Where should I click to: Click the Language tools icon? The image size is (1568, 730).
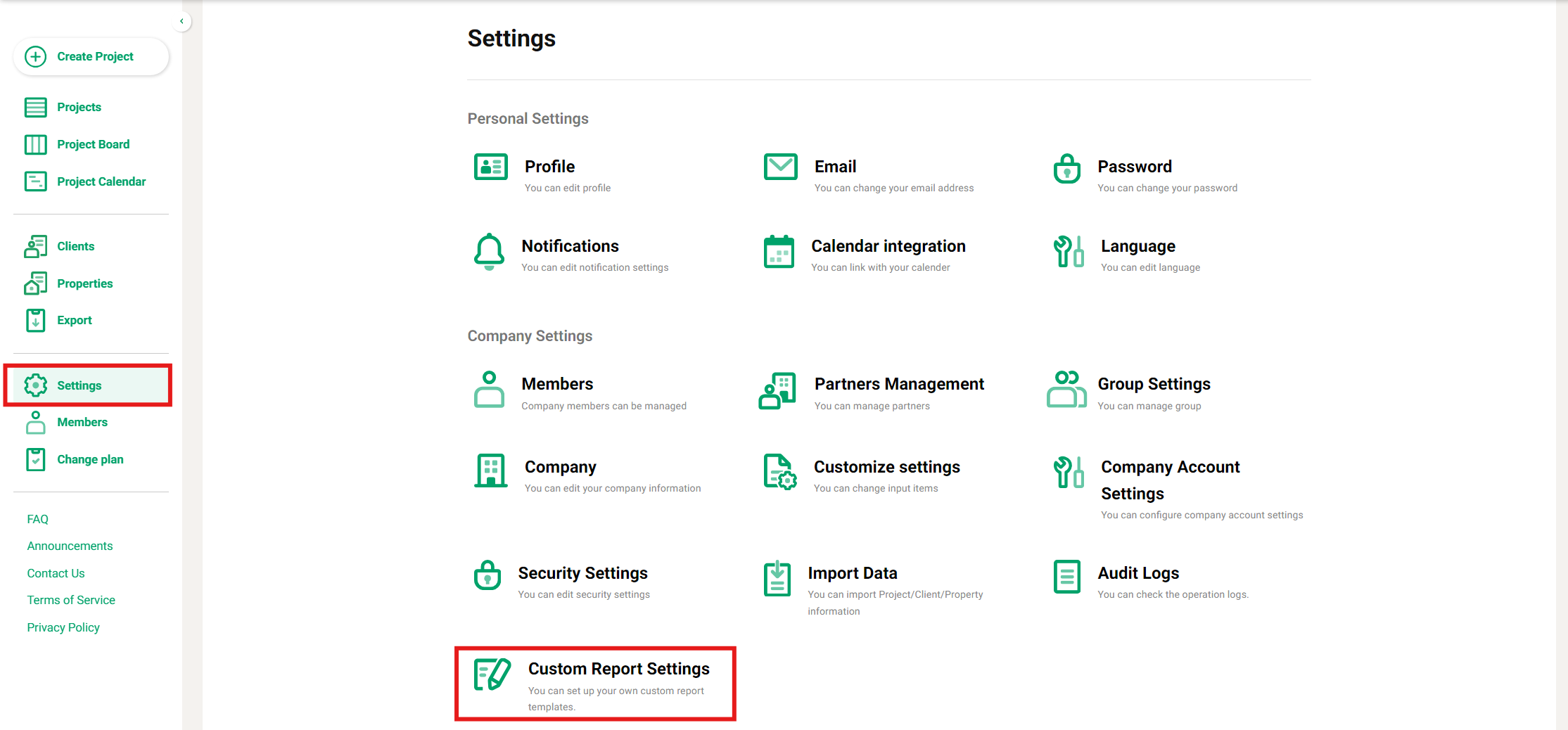click(x=1069, y=252)
